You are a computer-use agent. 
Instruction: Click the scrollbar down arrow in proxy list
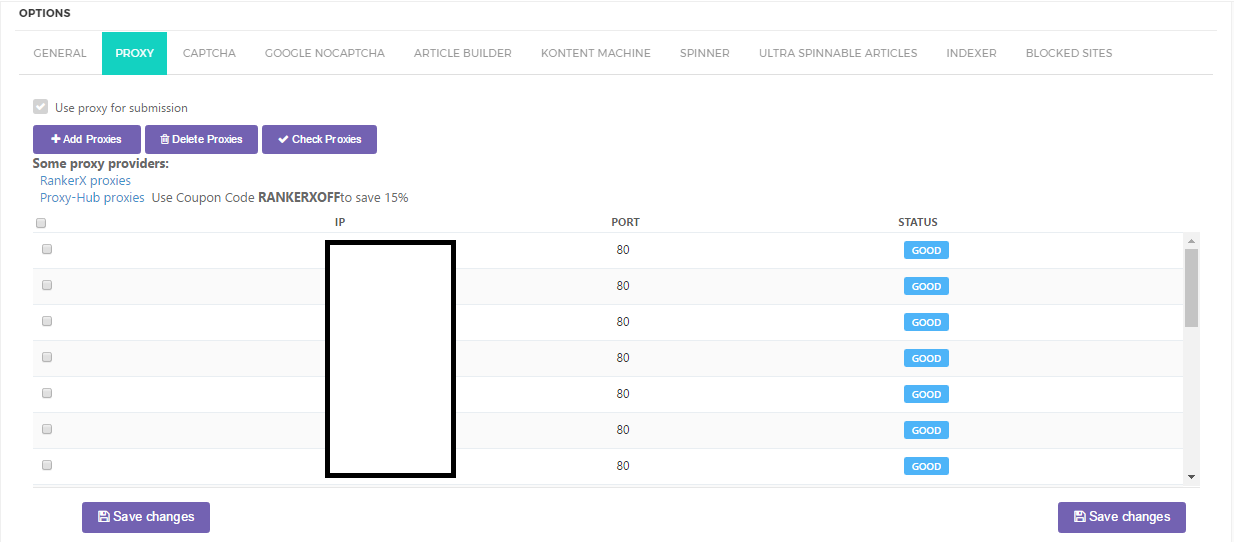pos(1191,477)
